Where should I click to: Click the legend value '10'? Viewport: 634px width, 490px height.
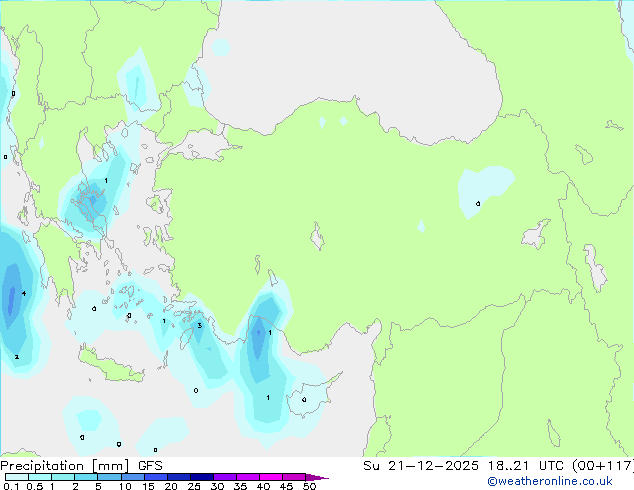coord(125,486)
